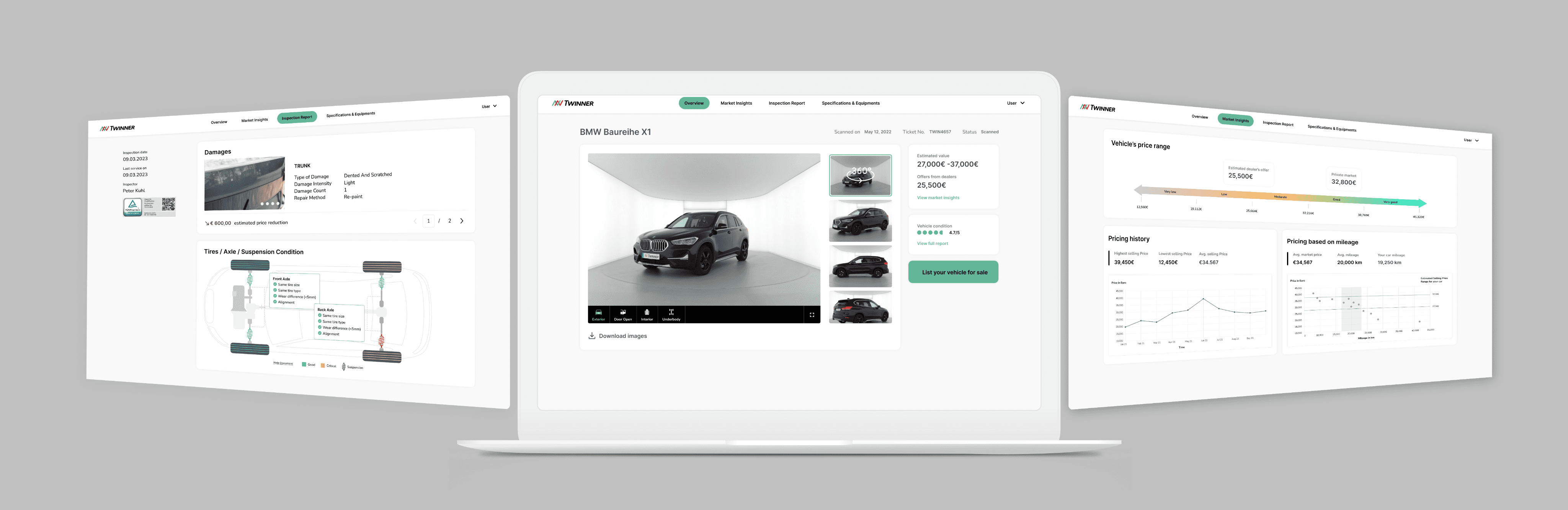Switch to the Overview tab in the center window

(694, 103)
